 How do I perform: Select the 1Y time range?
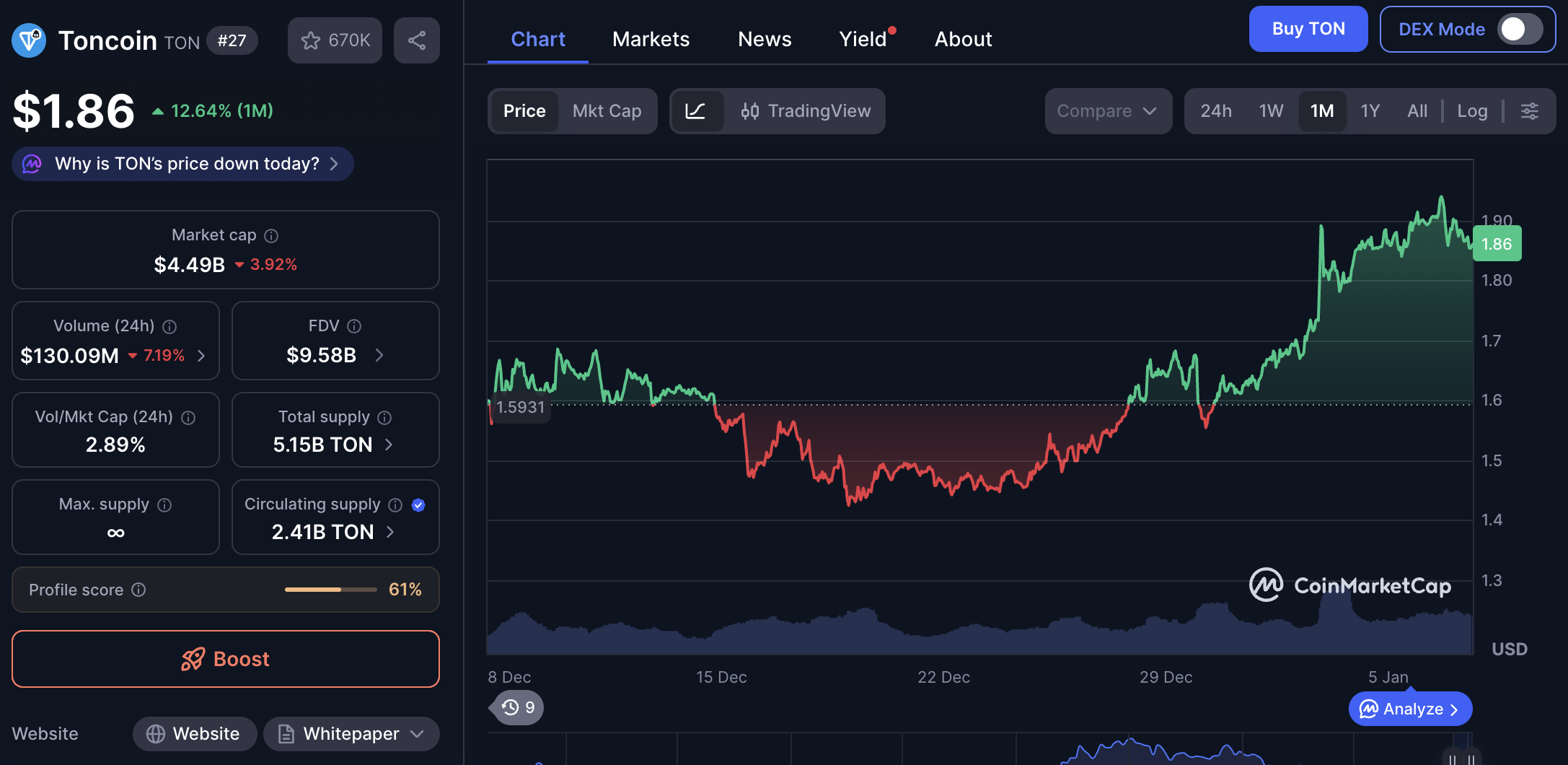[x=1370, y=111]
